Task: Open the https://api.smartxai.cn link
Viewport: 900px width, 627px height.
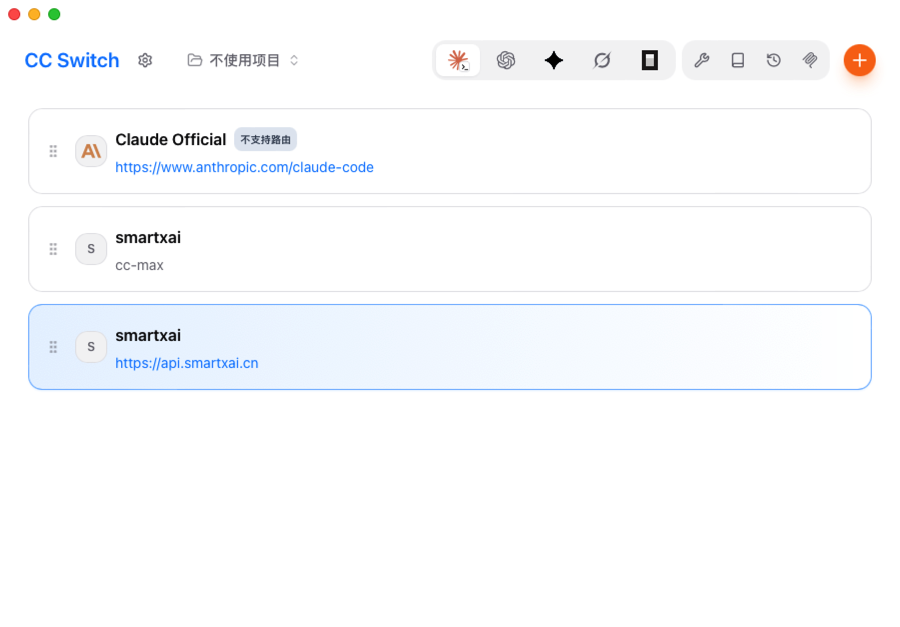Action: tap(187, 363)
